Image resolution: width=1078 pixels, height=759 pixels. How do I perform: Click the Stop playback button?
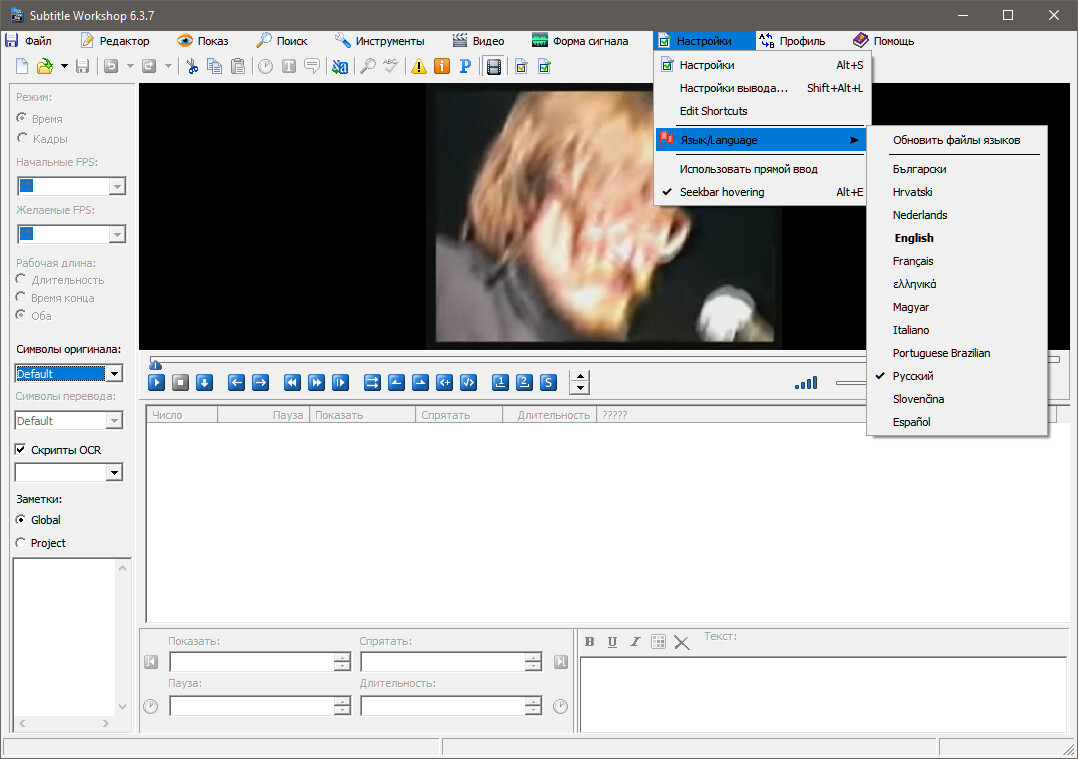[181, 382]
